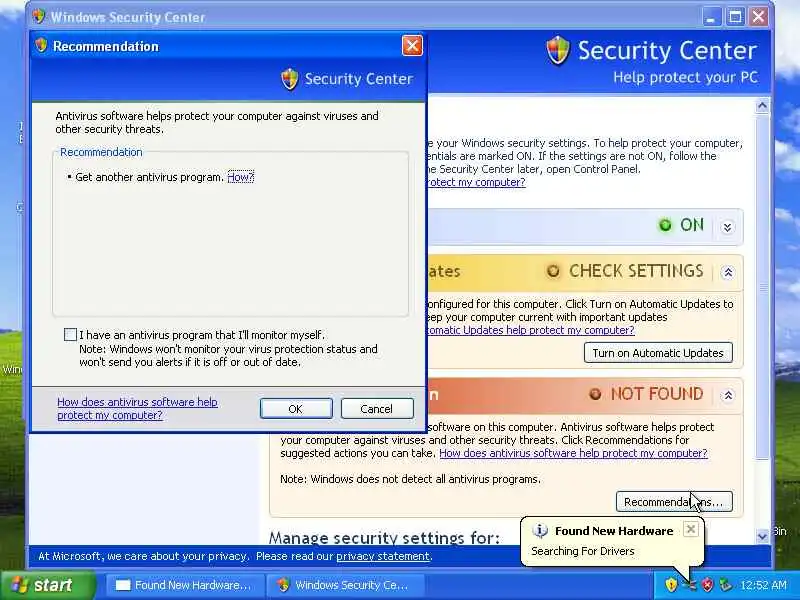Check 'I have an antivirus program' checkbox
The image size is (800, 600).
(70, 335)
